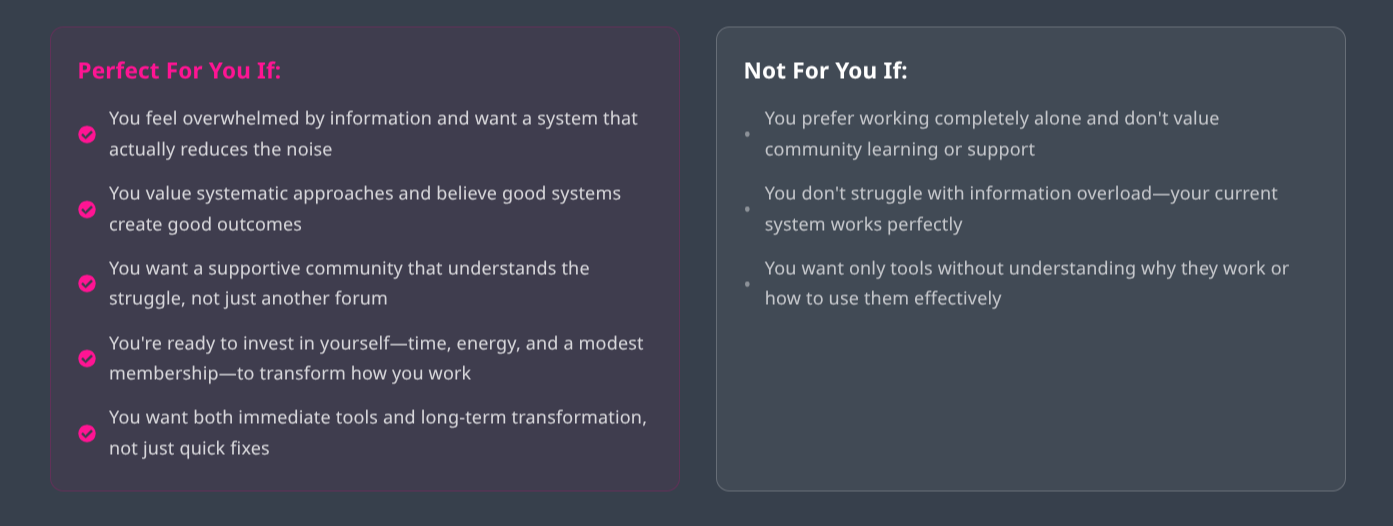This screenshot has width=1393, height=526.
Task: Click the checkmark beside "overwhelmed by information"
Action: coord(87,134)
